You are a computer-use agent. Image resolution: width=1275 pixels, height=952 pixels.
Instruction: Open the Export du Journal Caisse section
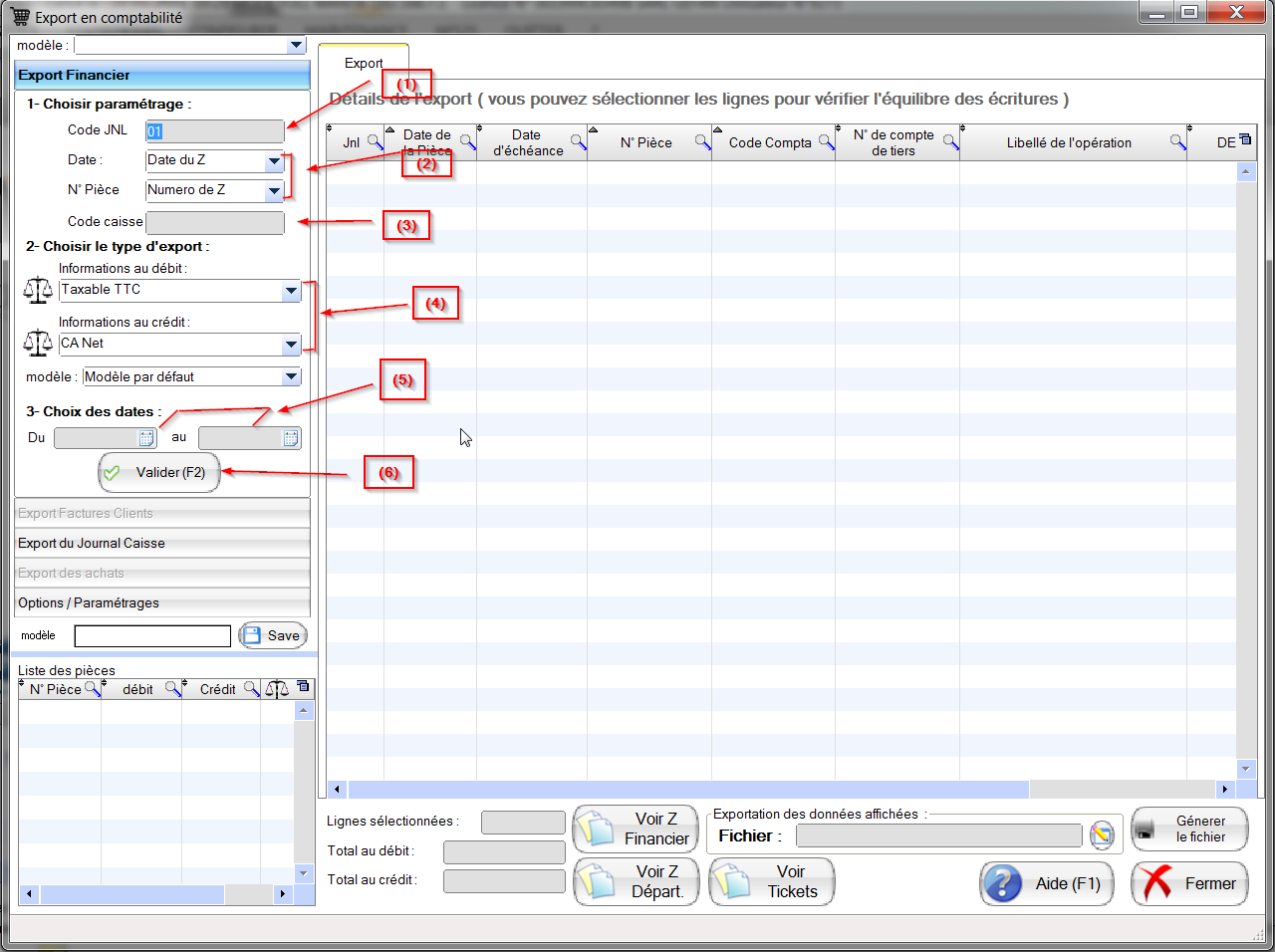coord(162,543)
